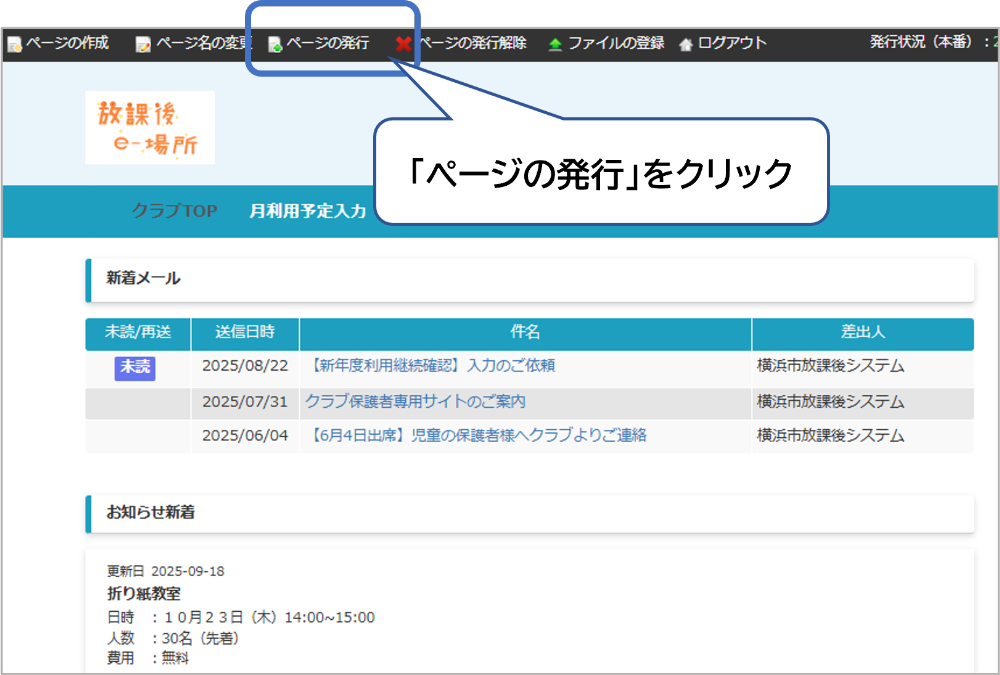The image size is (1000, 675).
Task: Click the ページの作成 page icon
Action: (x=14, y=44)
